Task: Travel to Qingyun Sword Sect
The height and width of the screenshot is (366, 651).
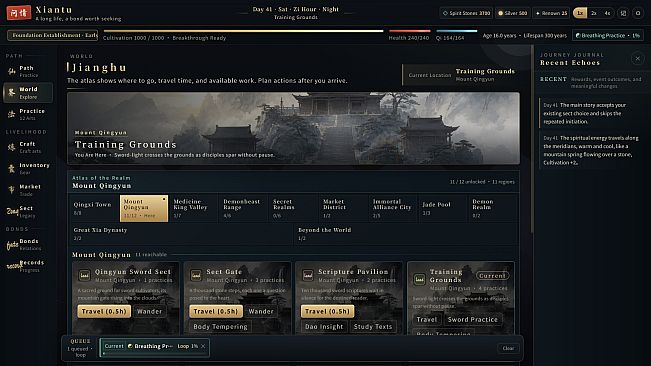Action: (104, 311)
